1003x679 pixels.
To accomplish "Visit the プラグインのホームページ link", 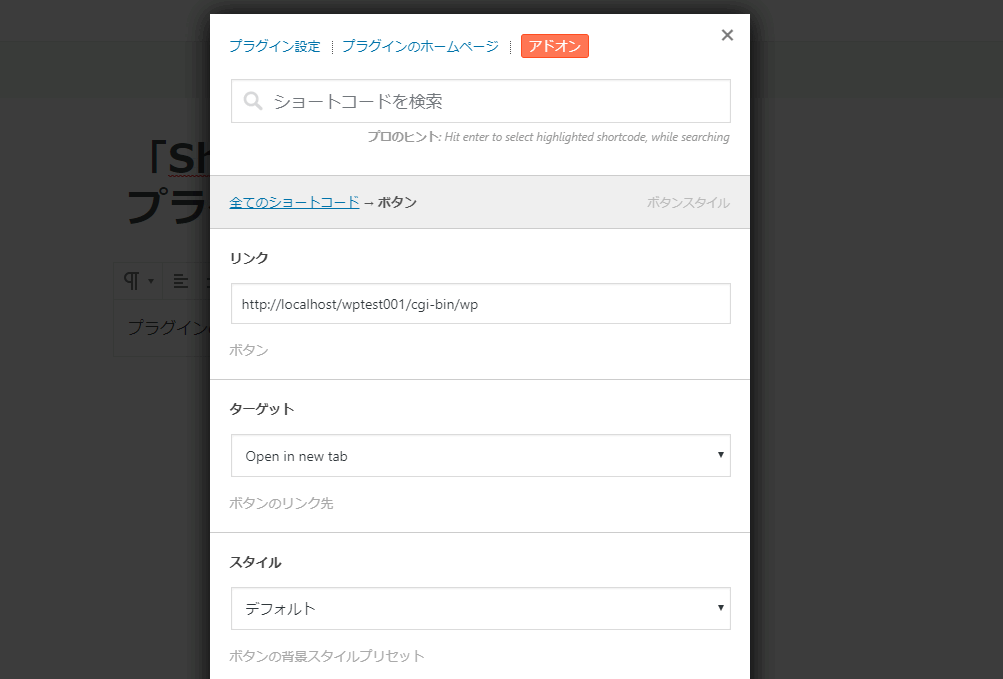I will [420, 46].
